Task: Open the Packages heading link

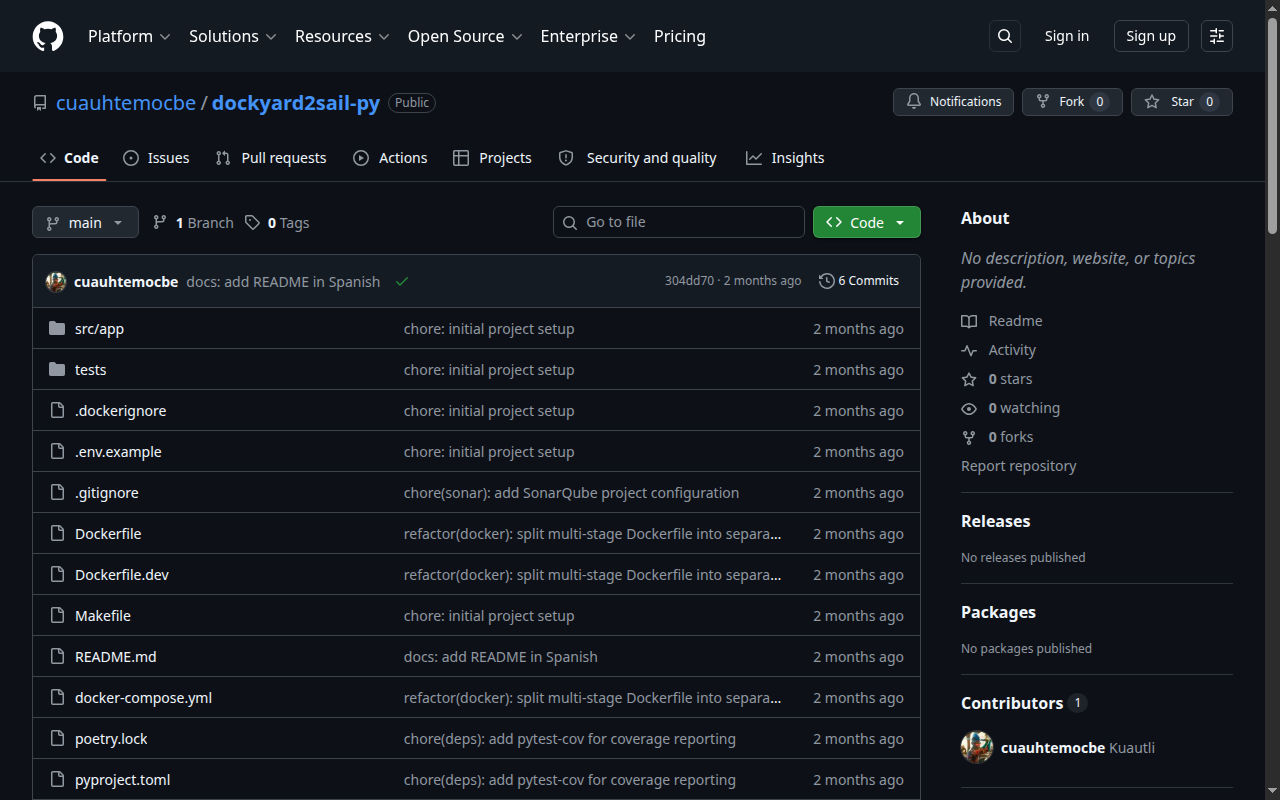Action: pos(998,612)
